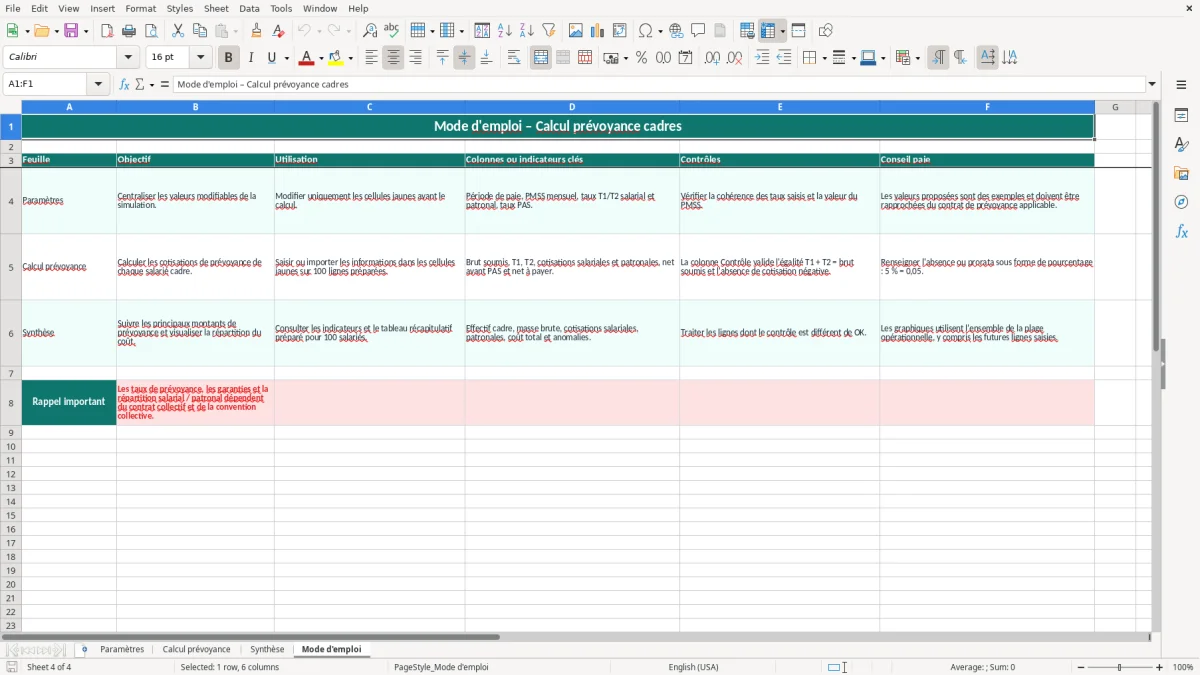Toggle Wrap Text
Viewport: 1200px width, 675px height.
[514, 58]
